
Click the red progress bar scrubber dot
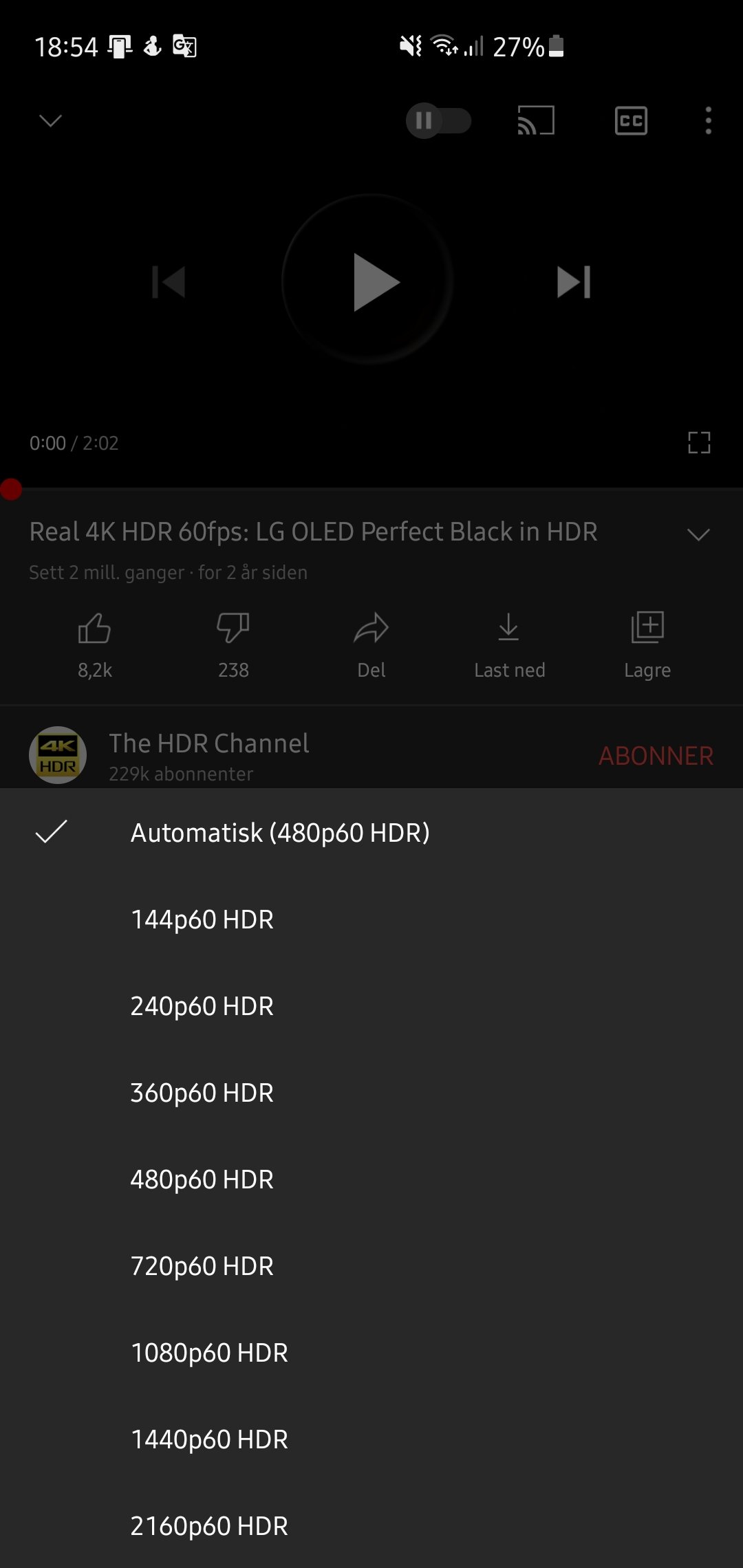[10, 489]
